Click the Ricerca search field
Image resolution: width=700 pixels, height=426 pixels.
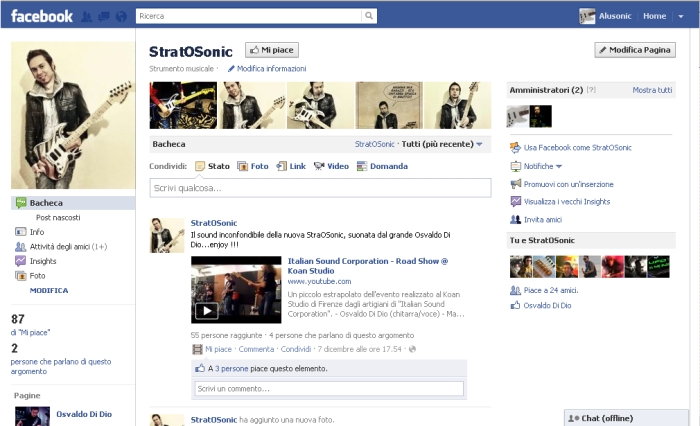[x=249, y=16]
